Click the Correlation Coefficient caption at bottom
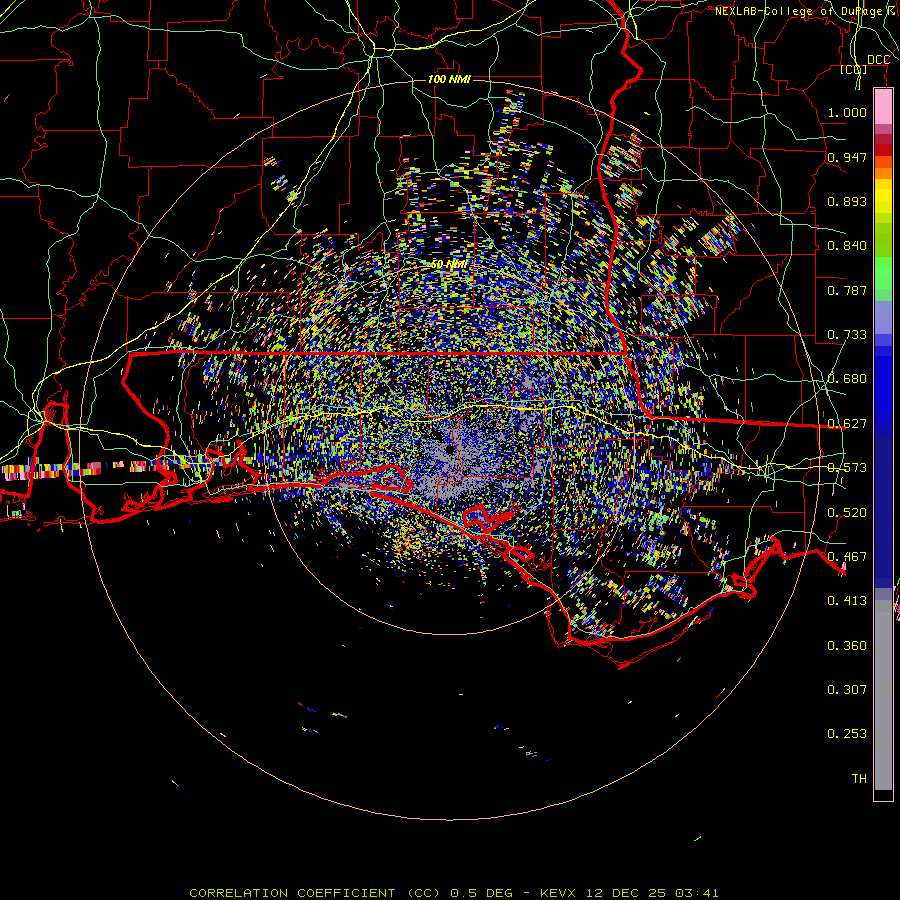The height and width of the screenshot is (900, 900). pos(453,893)
